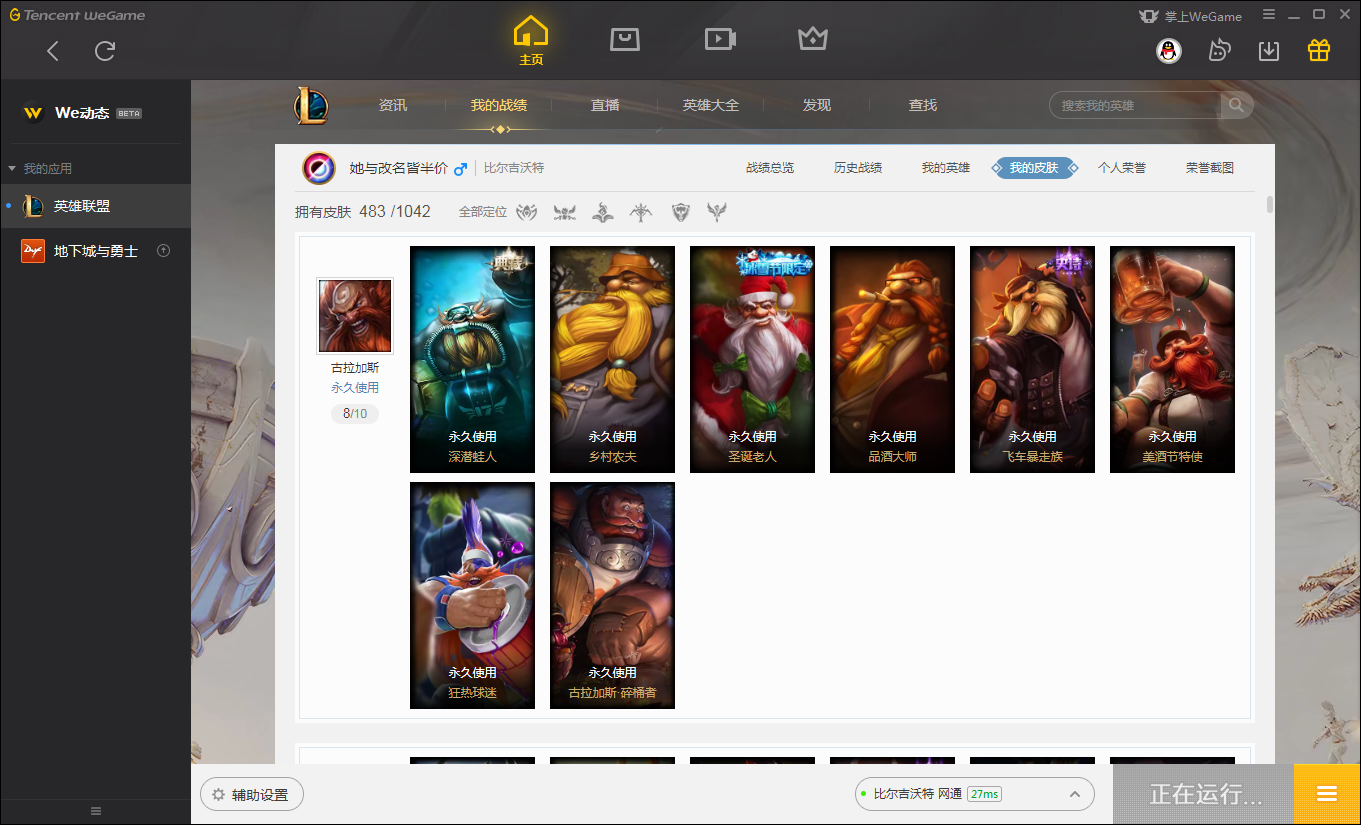Viewport: 1361px width, 825px height.
Task: Open the 查找 tab
Action: (x=923, y=105)
